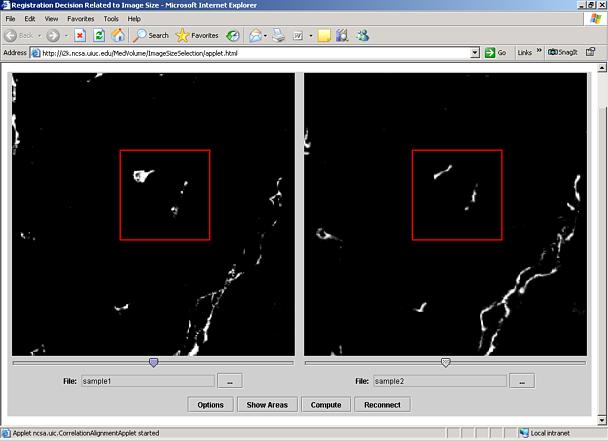608x441 pixels.
Task: Click the Mail toolbar icon
Action: pyautogui.click(x=256, y=35)
